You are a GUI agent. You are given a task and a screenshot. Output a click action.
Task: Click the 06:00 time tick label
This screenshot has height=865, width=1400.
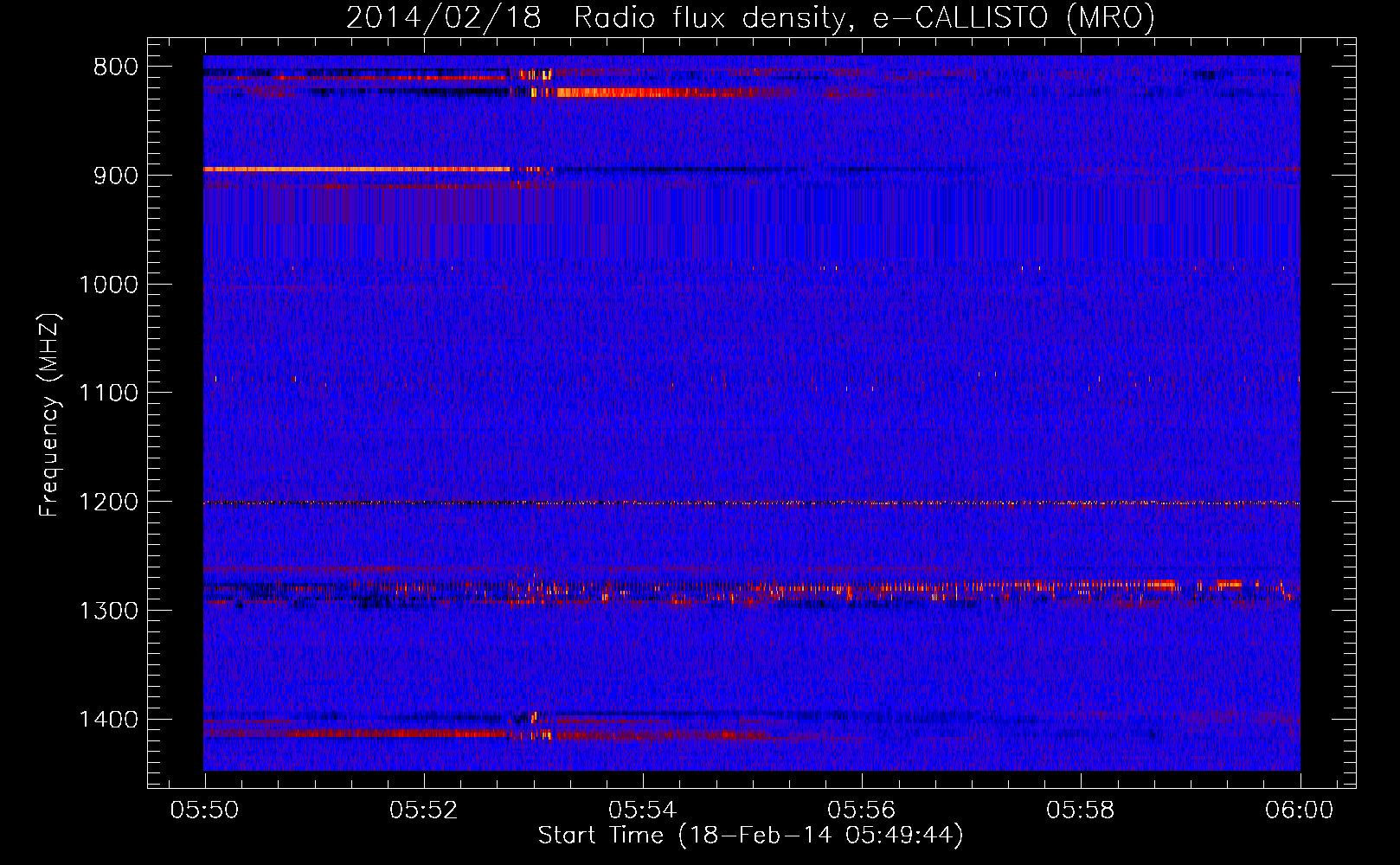pos(1300,811)
